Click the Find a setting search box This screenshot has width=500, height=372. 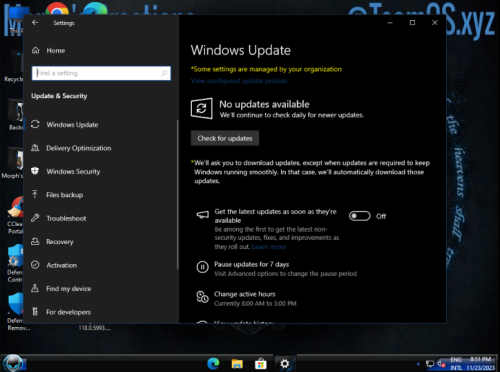(x=101, y=73)
